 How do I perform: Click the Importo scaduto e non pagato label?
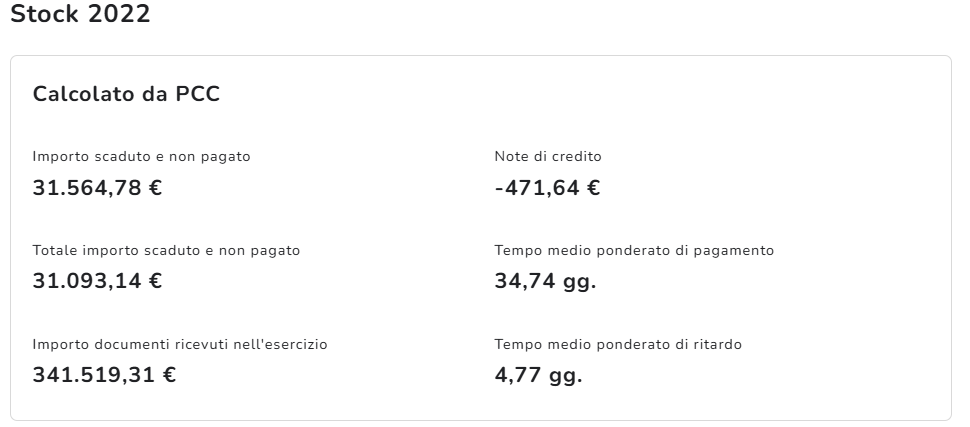141,157
